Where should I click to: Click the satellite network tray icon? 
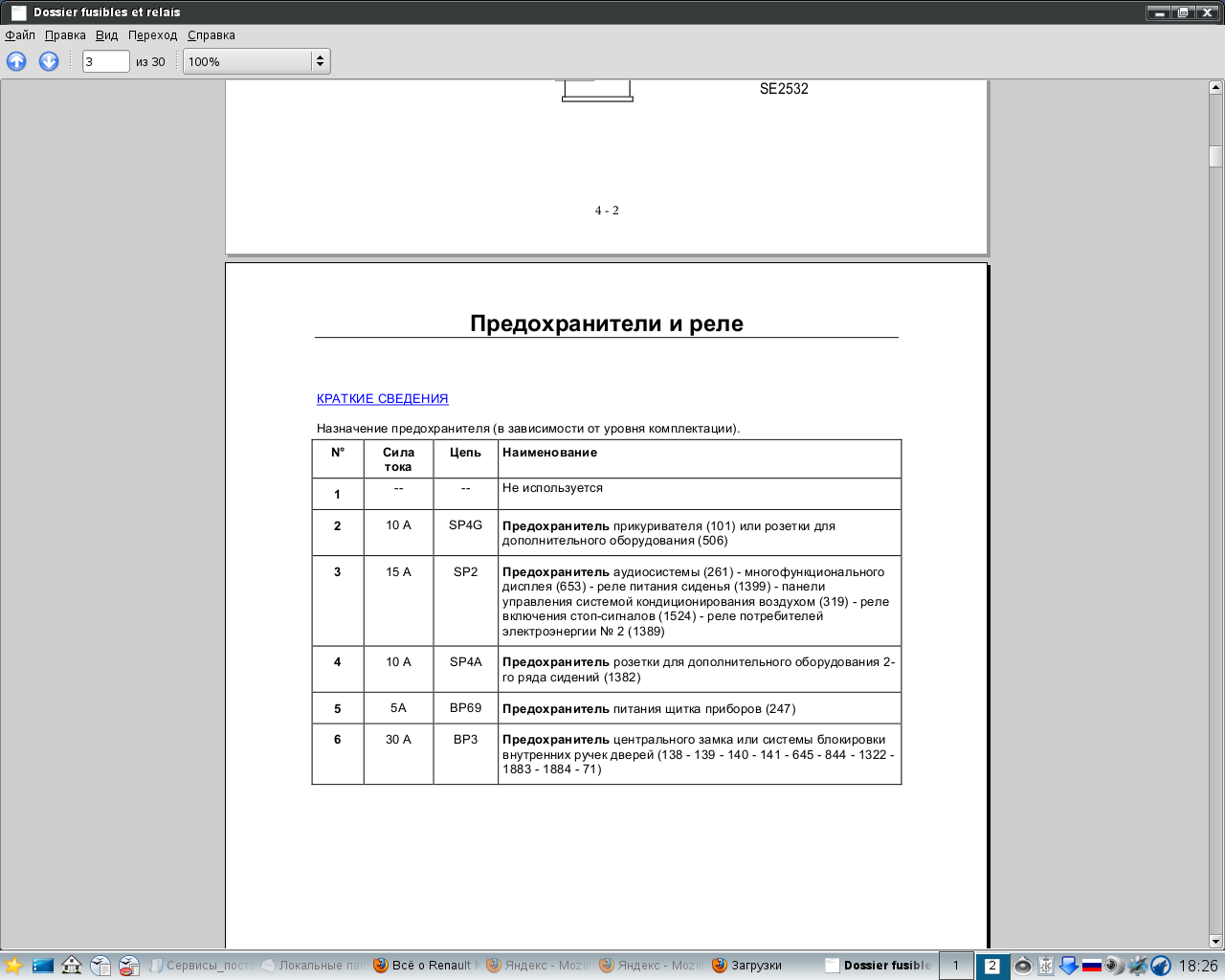1138,965
